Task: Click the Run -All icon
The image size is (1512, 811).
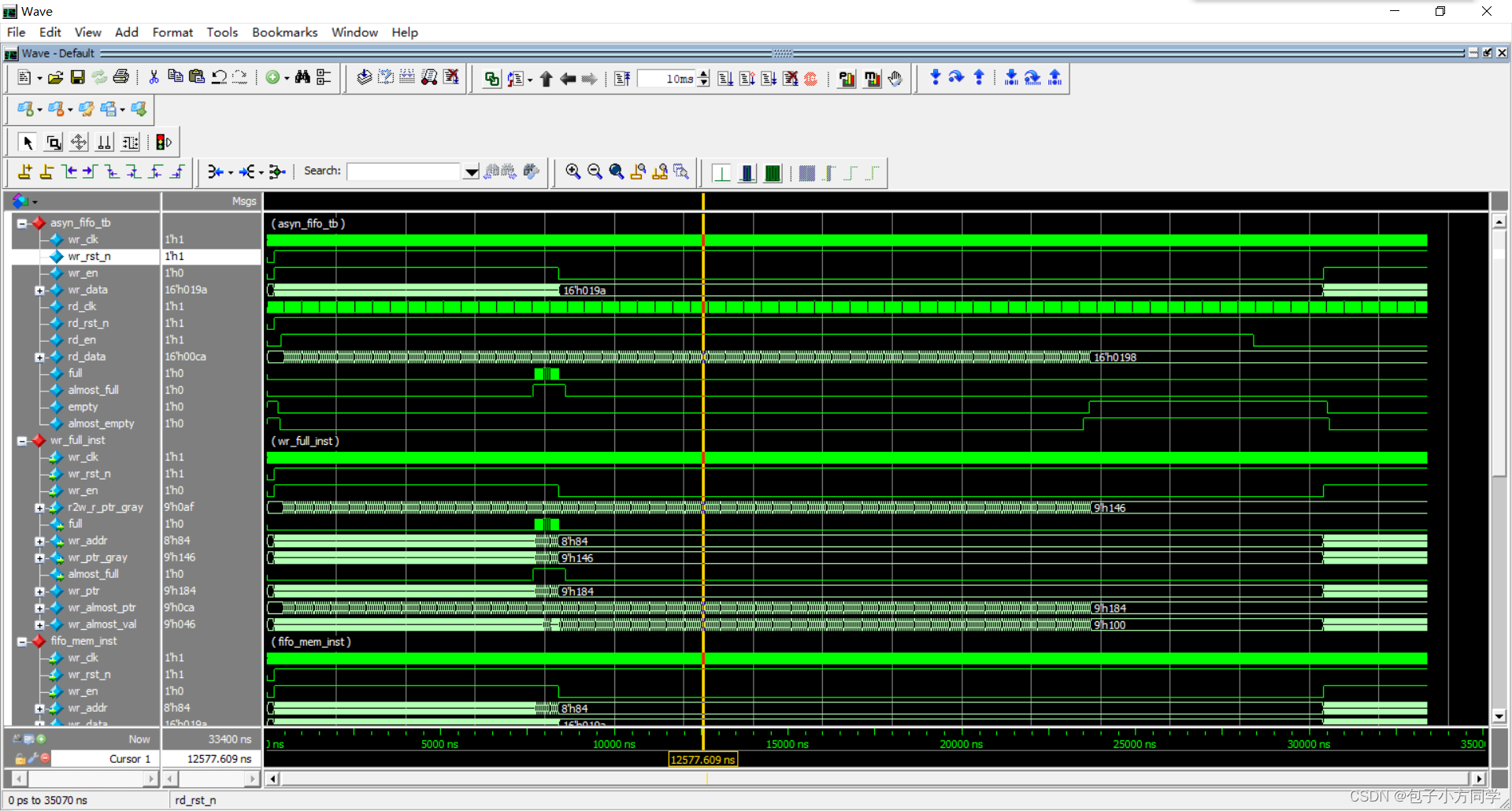Action: pos(769,79)
